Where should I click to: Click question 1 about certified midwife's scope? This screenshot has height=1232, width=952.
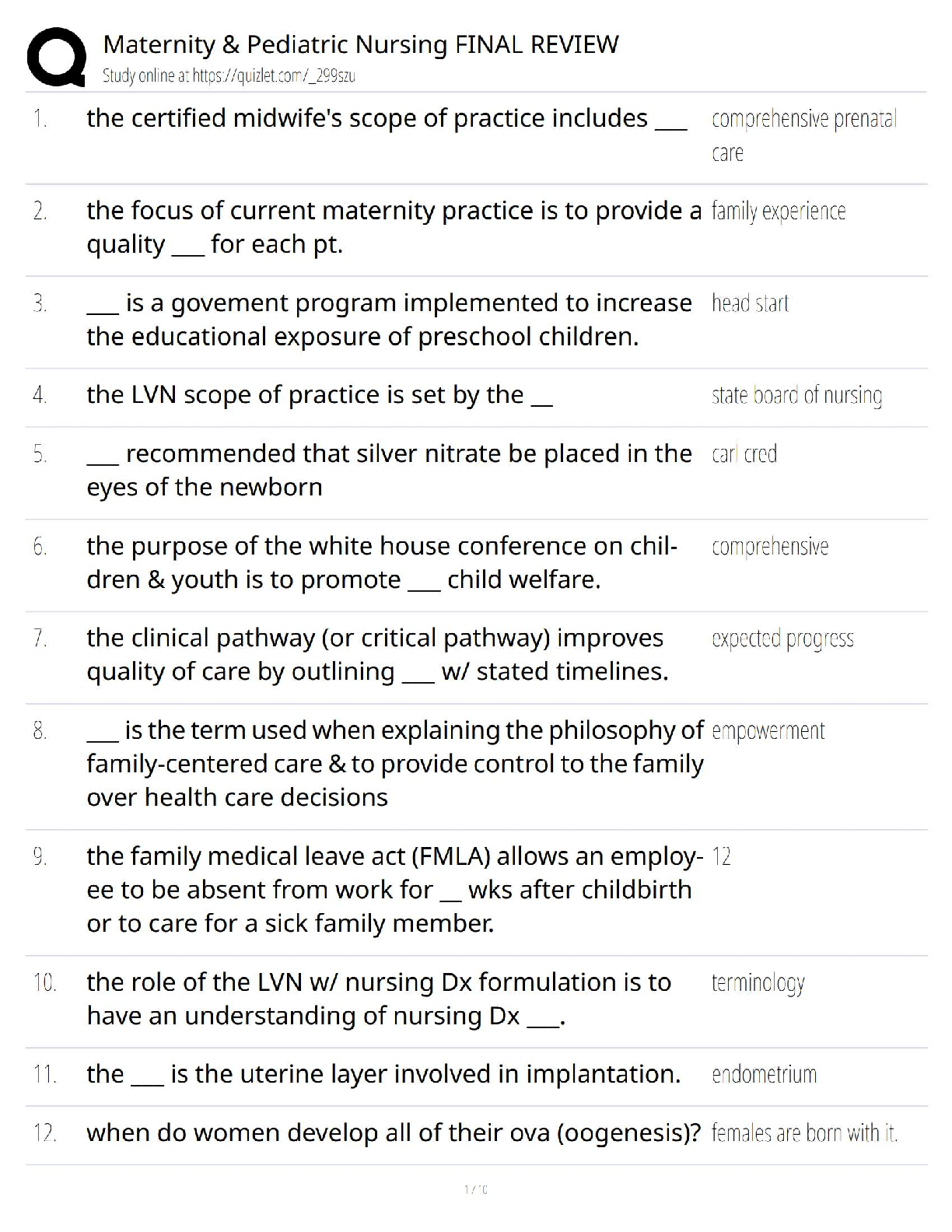(x=387, y=118)
